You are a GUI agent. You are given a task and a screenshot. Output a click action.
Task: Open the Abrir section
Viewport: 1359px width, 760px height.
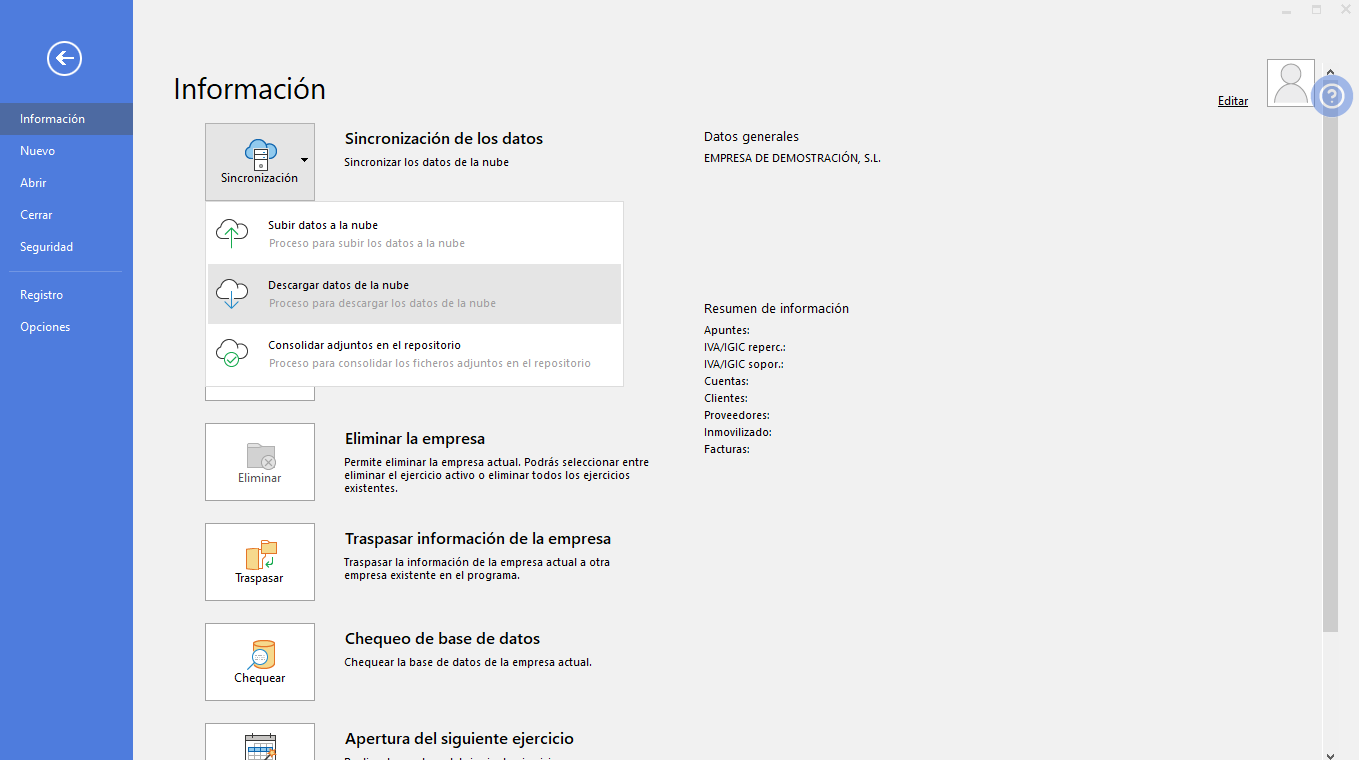pos(66,183)
